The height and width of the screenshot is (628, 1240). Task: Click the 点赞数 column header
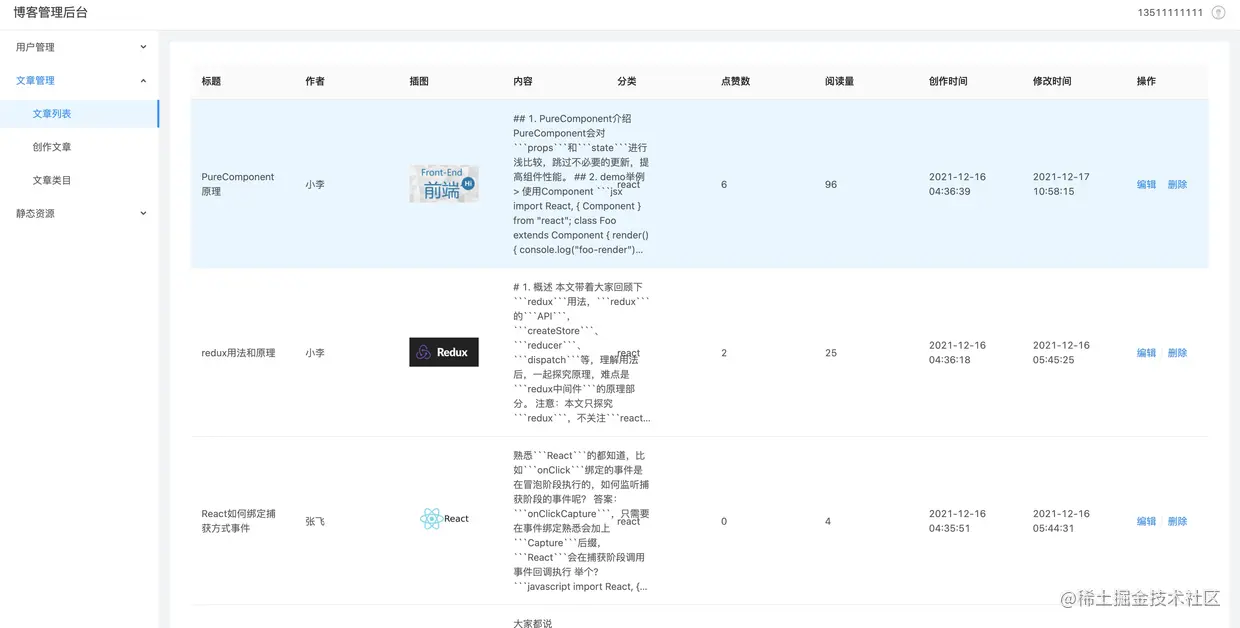click(x=736, y=81)
